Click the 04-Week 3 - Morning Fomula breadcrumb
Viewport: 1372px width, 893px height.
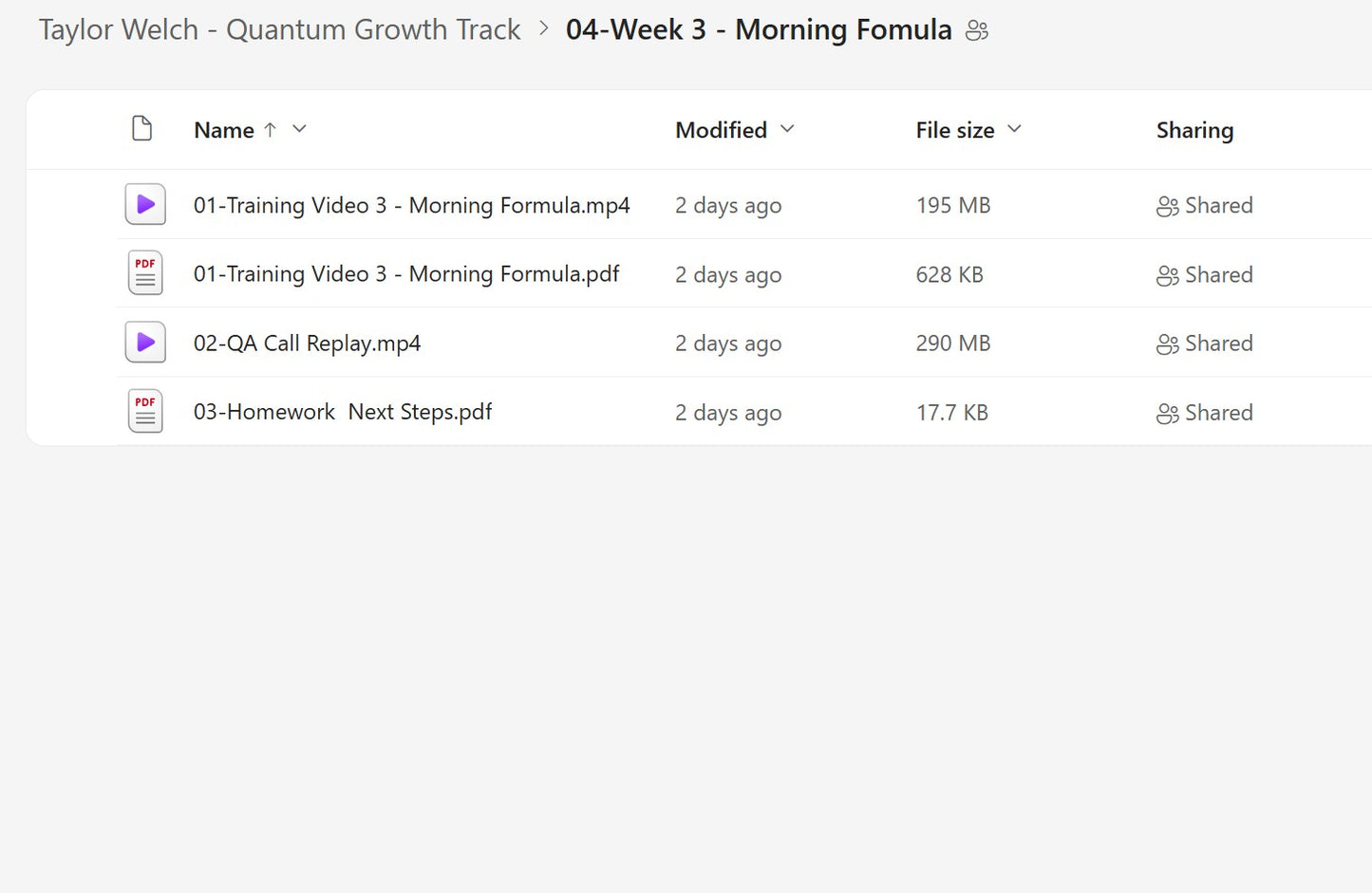(757, 29)
